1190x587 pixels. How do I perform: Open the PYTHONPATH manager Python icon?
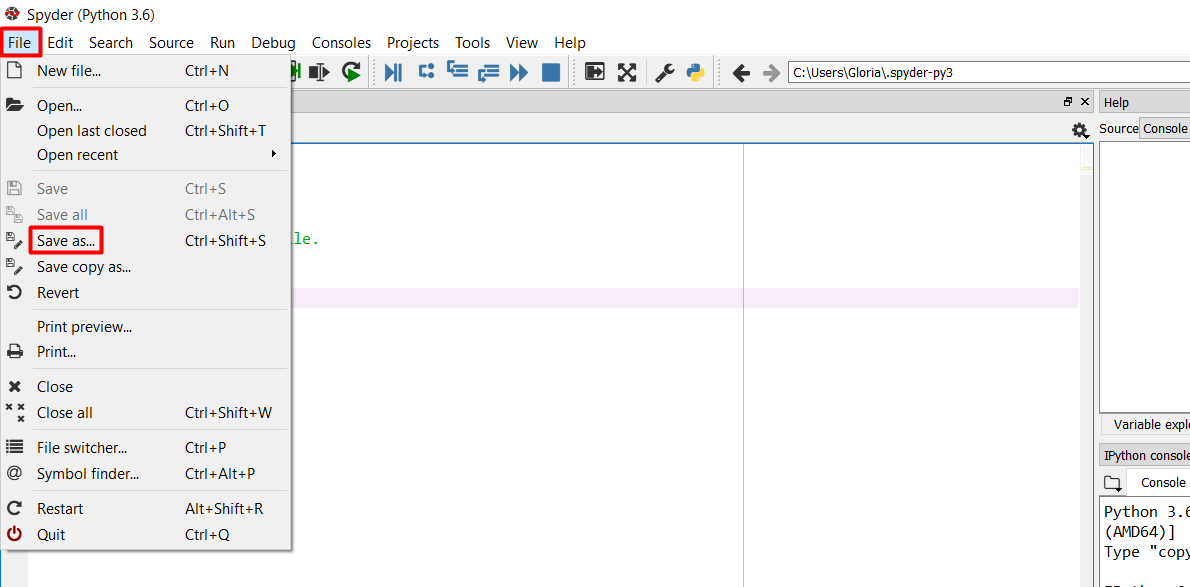tap(696, 72)
